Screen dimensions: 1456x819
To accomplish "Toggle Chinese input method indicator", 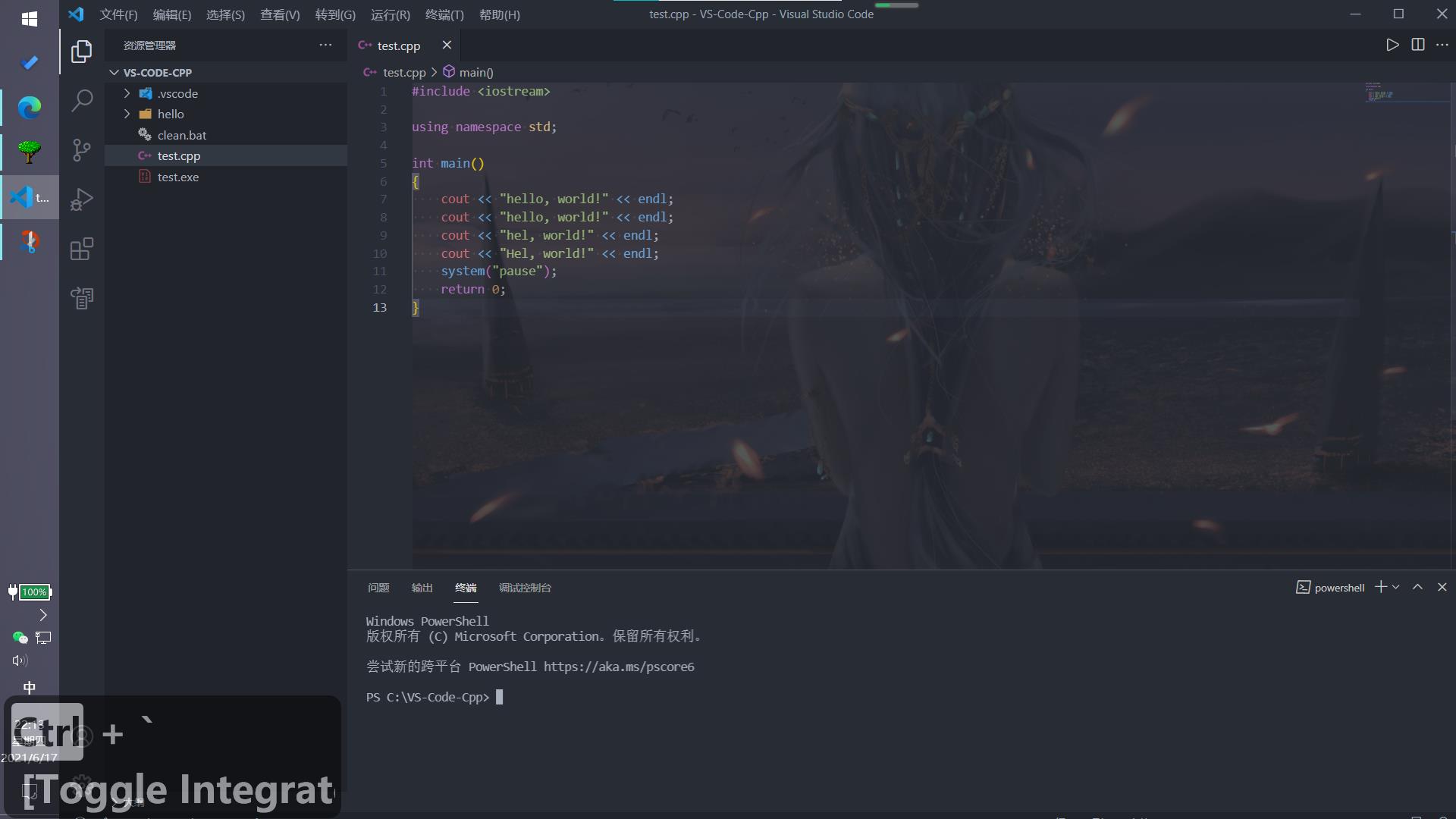I will click(x=29, y=688).
